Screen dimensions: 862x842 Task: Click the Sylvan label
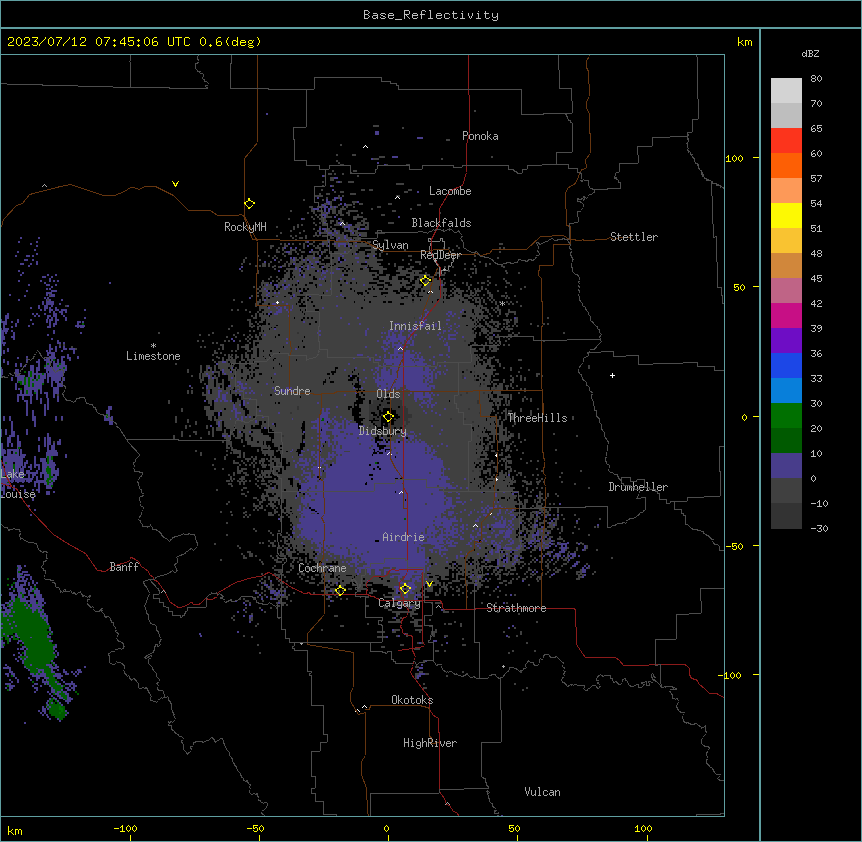(x=390, y=245)
